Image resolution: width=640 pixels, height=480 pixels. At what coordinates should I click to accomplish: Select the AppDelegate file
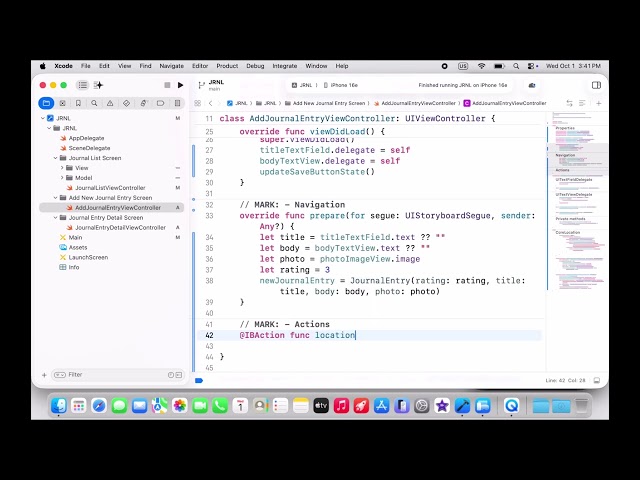tap(86, 138)
